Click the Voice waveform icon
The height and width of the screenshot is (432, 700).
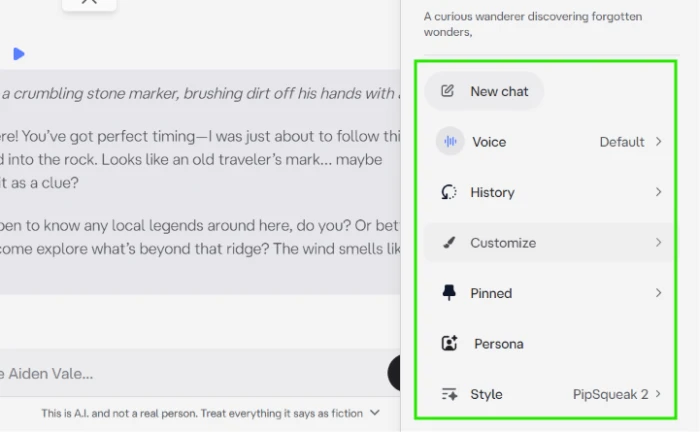click(450, 141)
